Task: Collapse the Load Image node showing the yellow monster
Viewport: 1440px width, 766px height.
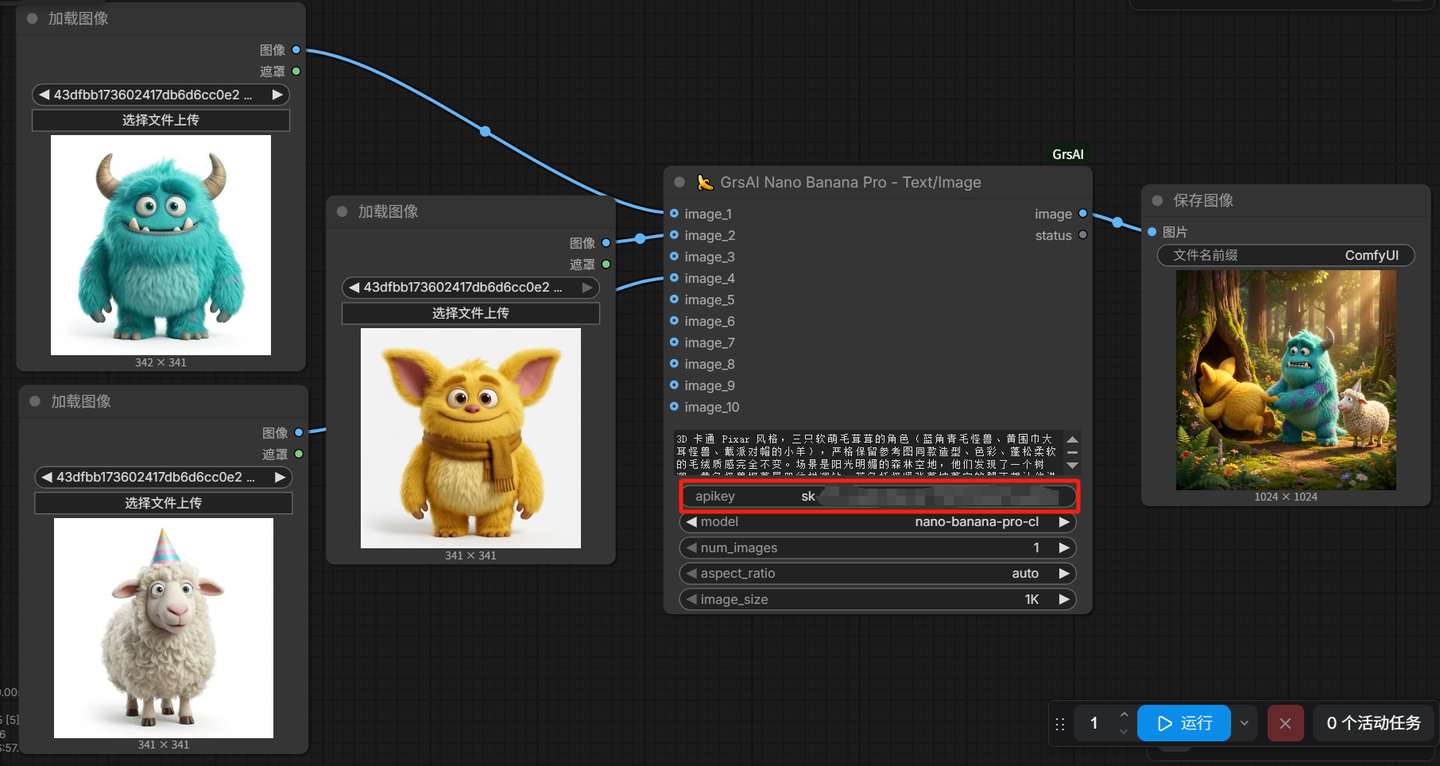Action: [342, 212]
